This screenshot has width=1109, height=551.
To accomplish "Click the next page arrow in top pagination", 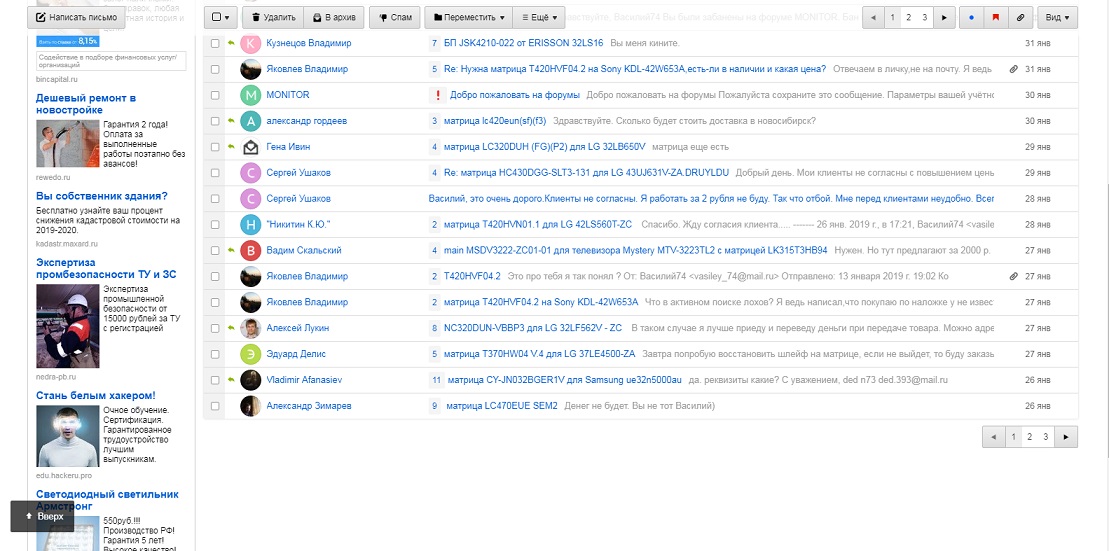I will 942,18.
